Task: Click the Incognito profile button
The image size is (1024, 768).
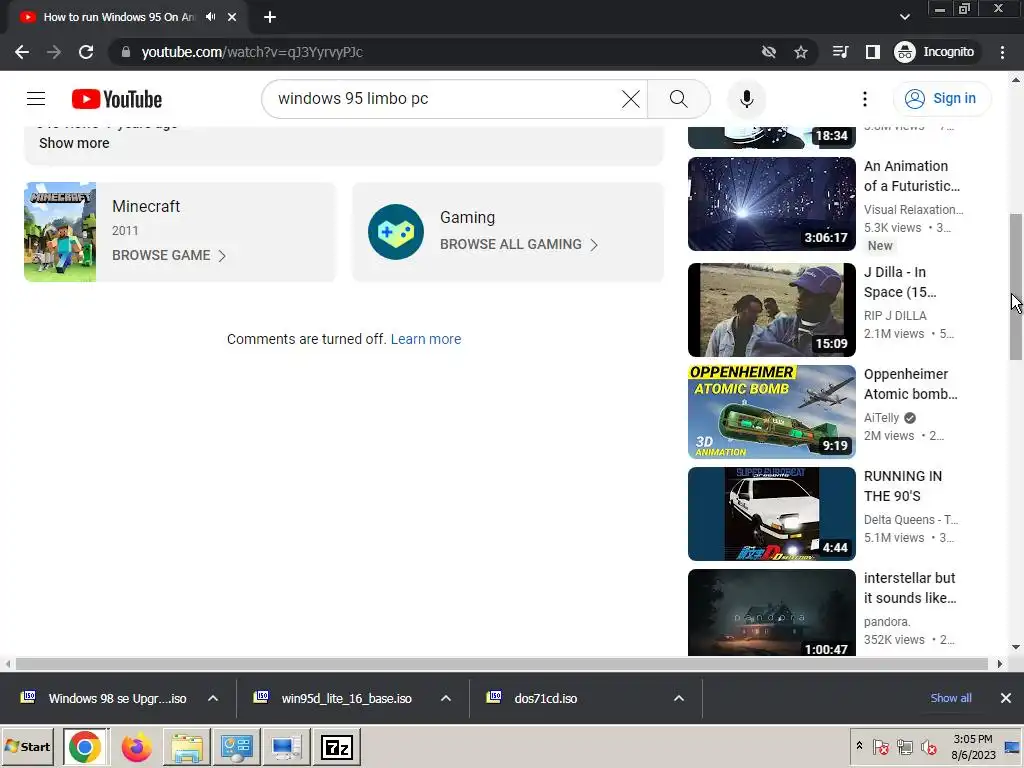Action: click(935, 52)
